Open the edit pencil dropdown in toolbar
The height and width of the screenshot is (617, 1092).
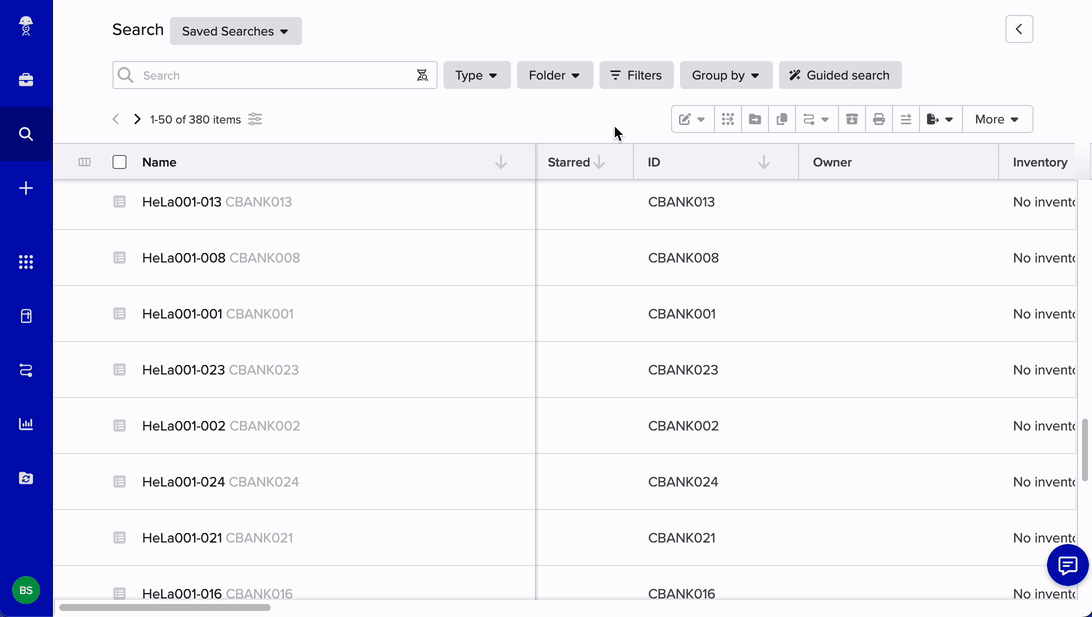[692, 119]
